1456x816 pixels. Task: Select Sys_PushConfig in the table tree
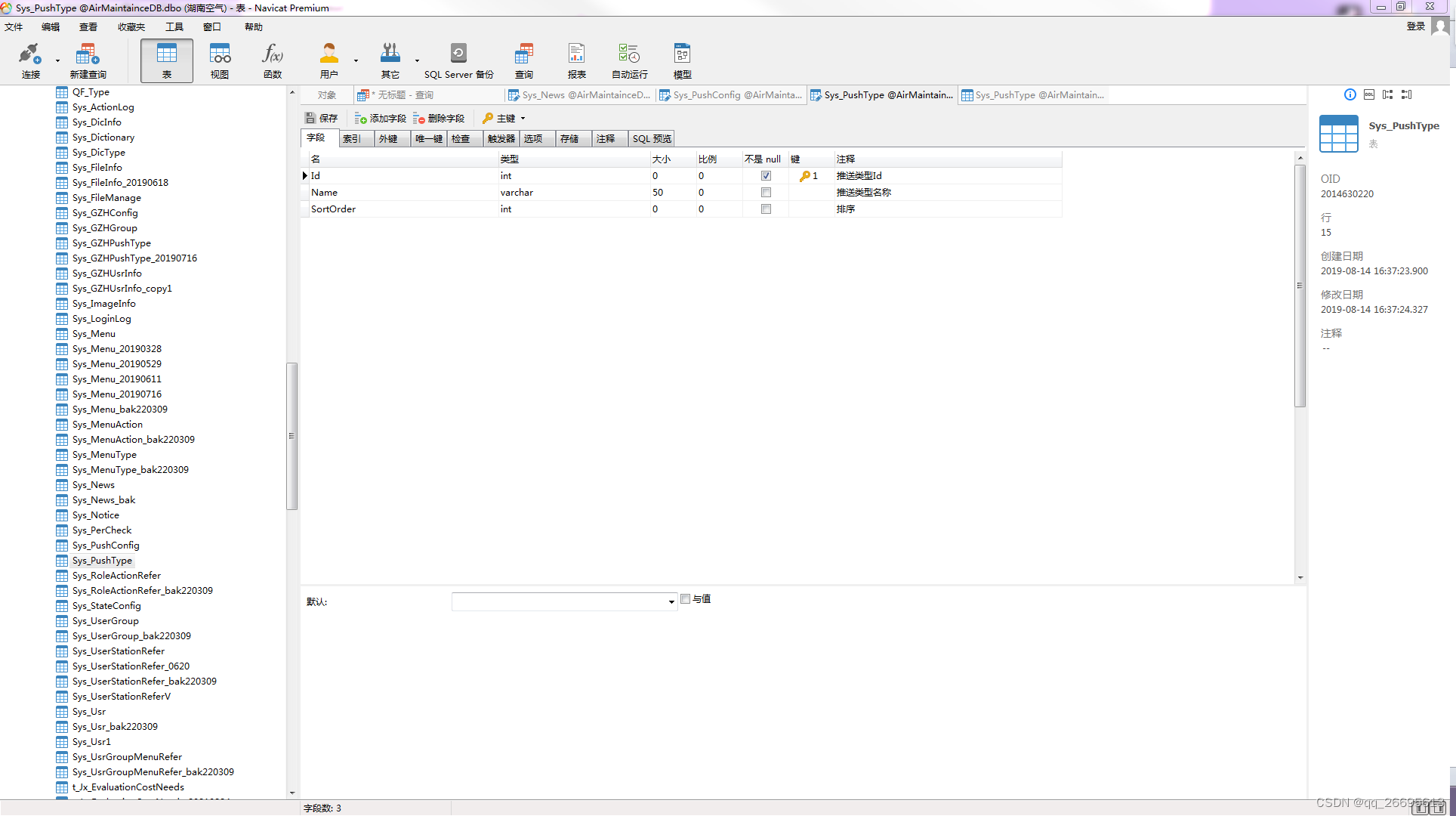pos(105,546)
